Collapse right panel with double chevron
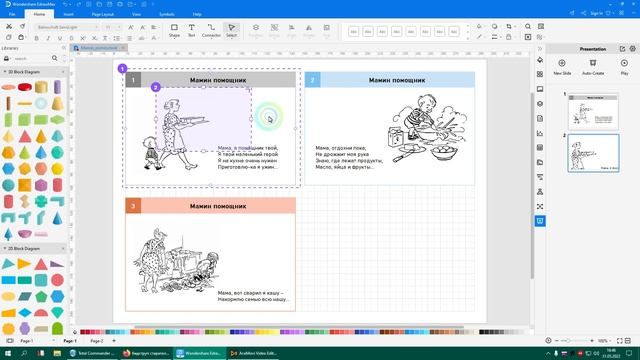The image size is (640, 360). coord(540,49)
